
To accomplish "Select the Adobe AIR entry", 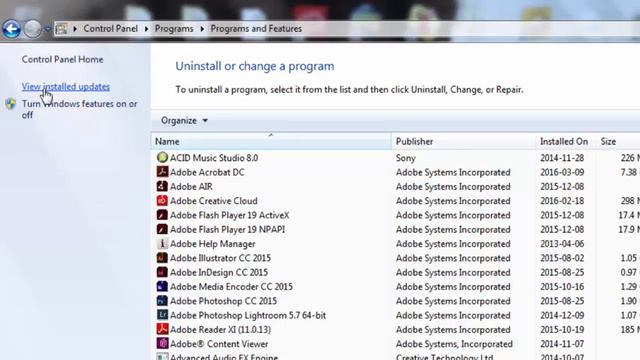I will tap(191, 187).
